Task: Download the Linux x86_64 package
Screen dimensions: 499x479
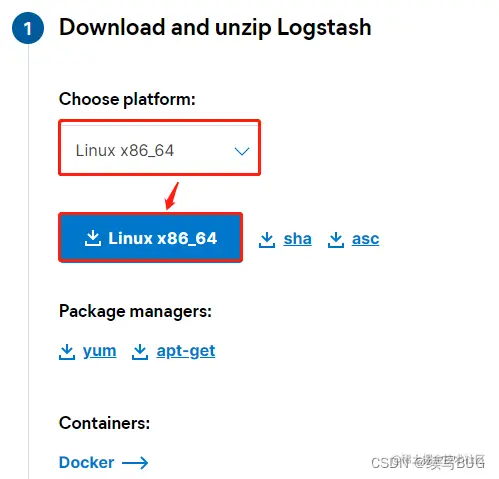Action: click(151, 238)
